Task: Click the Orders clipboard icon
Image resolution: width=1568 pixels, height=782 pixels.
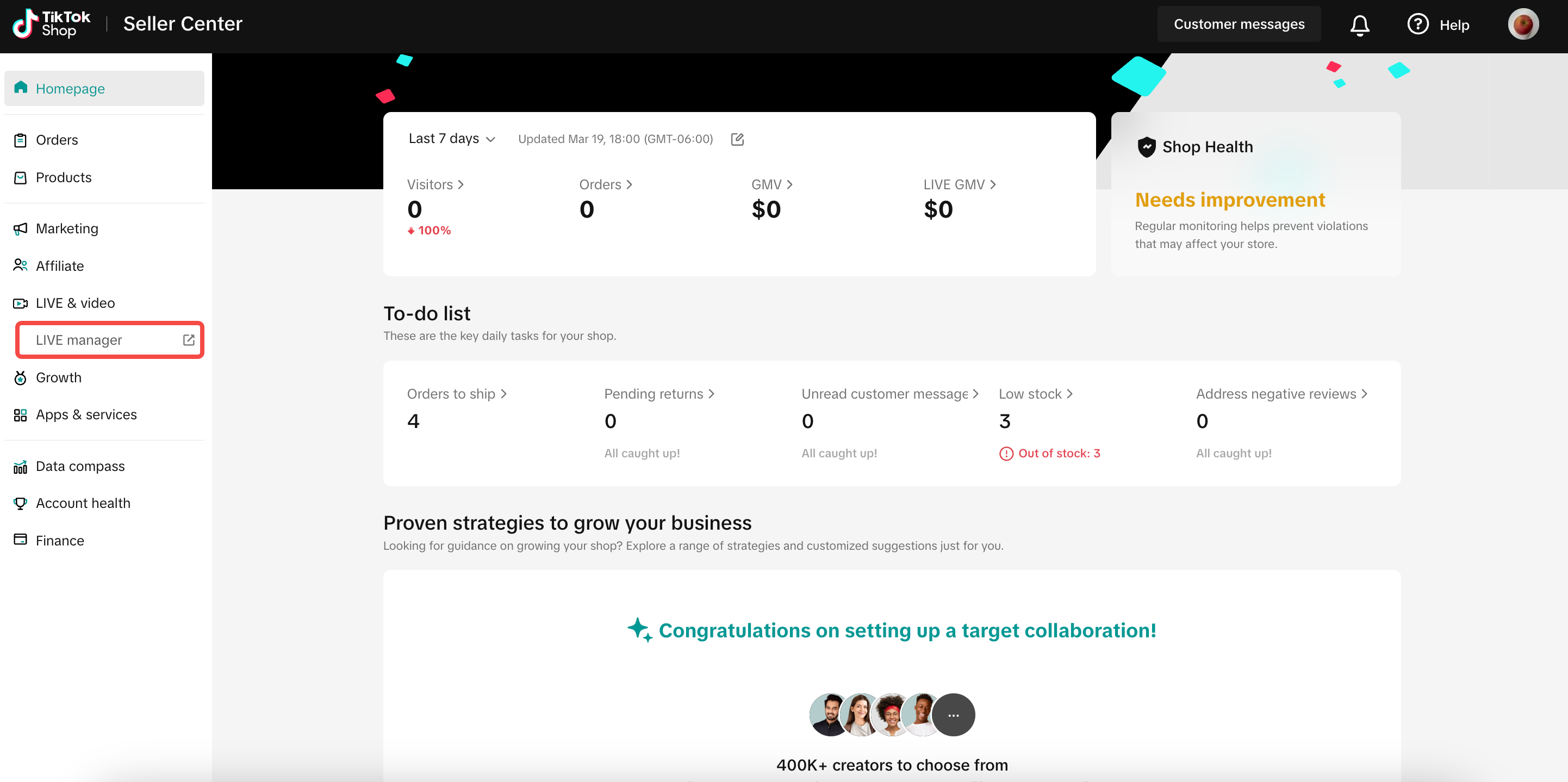Action: [20, 140]
